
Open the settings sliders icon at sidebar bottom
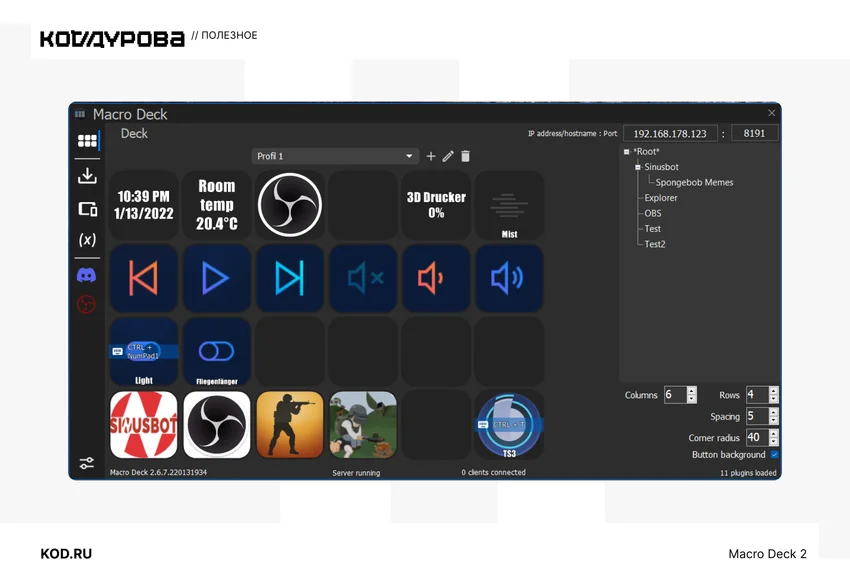tap(87, 462)
